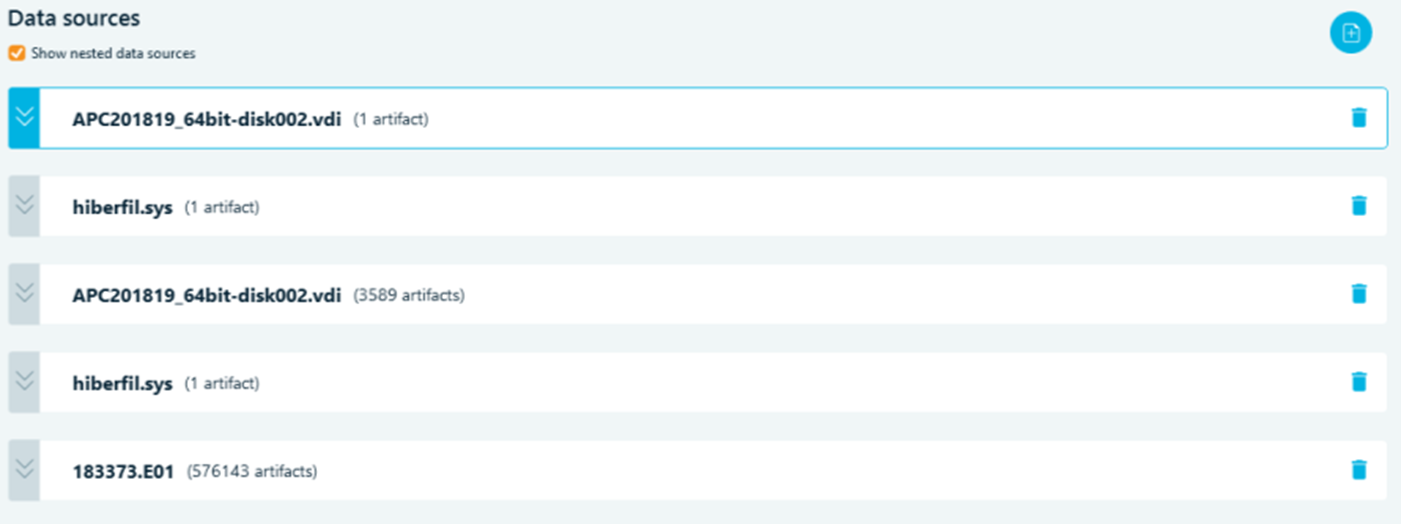
Task: Delete APC201819_64bit-disk002.vdi with 3589 artifacts
Action: click(1358, 294)
